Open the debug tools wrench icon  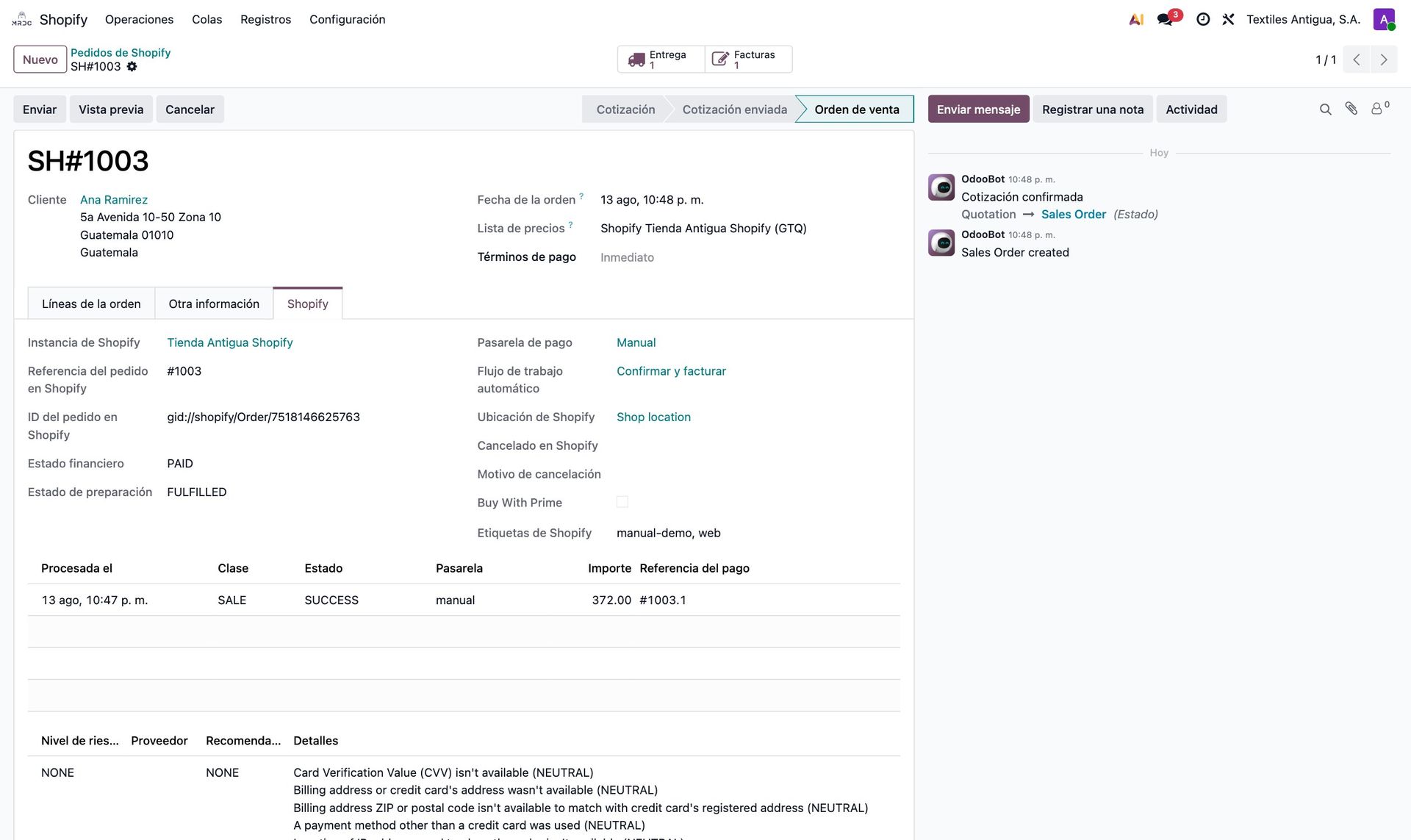(1228, 19)
